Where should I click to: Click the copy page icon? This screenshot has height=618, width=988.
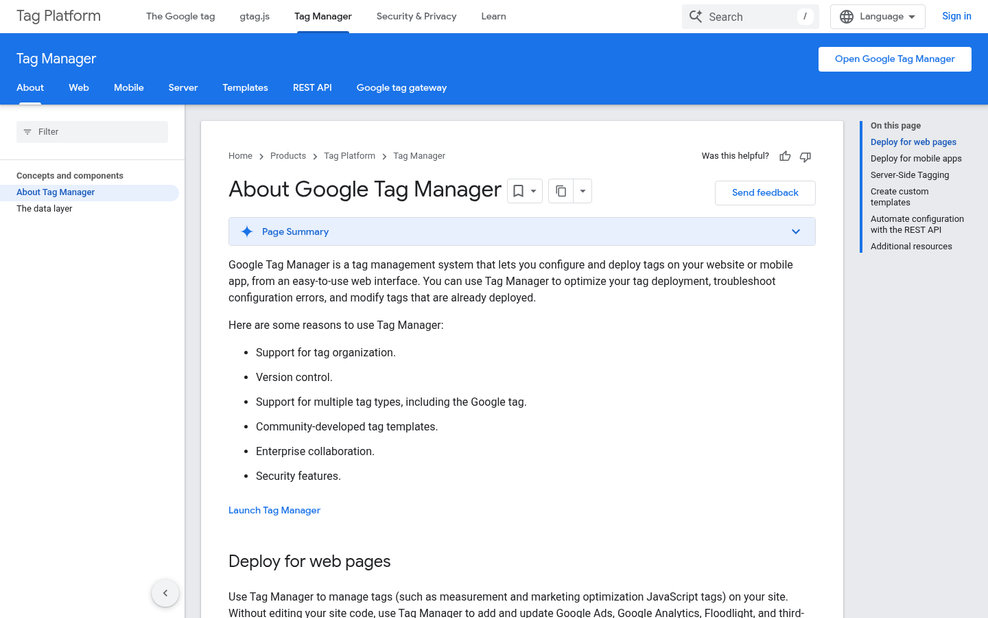561,191
